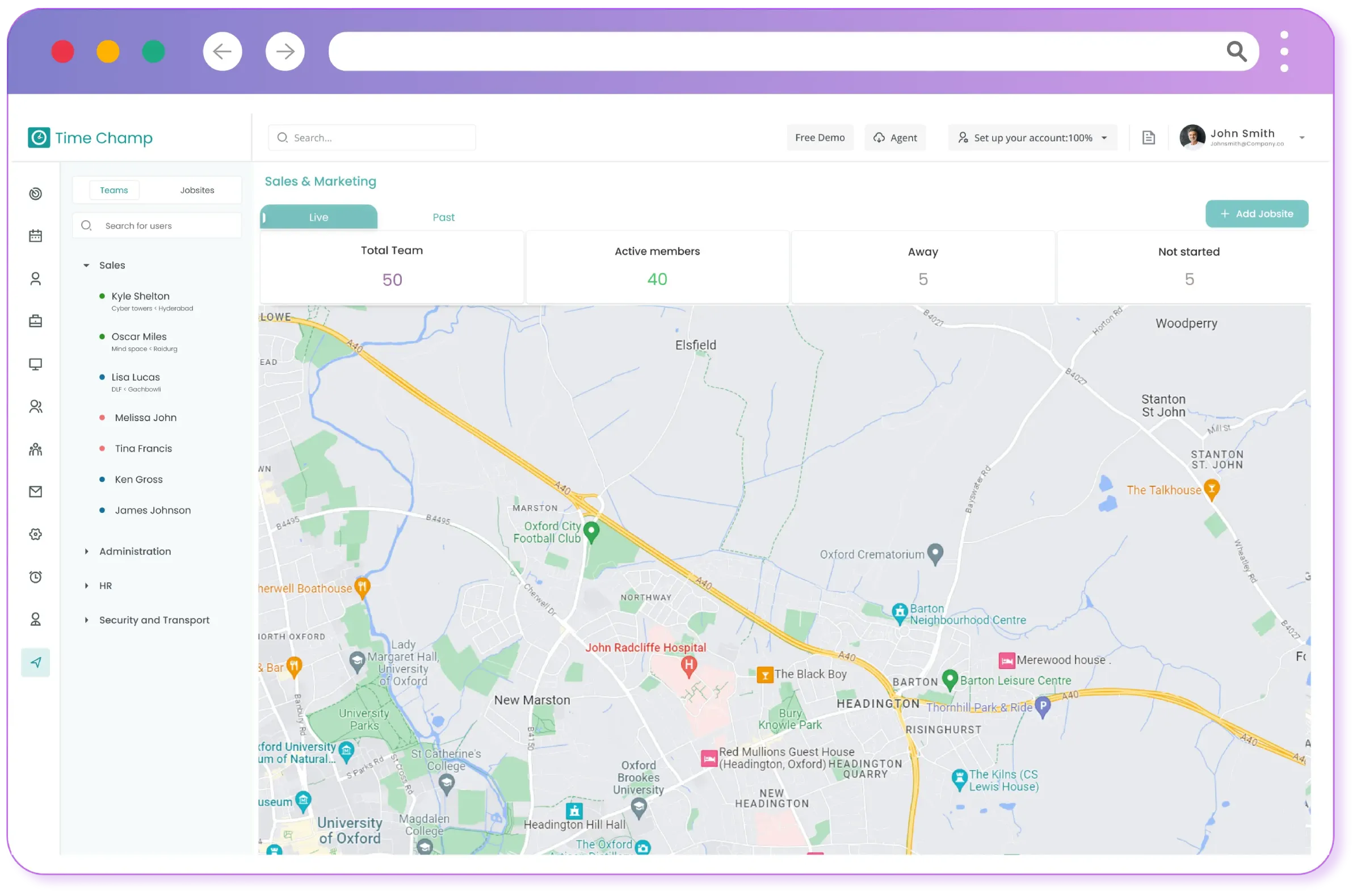The height and width of the screenshot is (896, 1357).
Task: Expand Security and Transport group
Action: point(86,620)
